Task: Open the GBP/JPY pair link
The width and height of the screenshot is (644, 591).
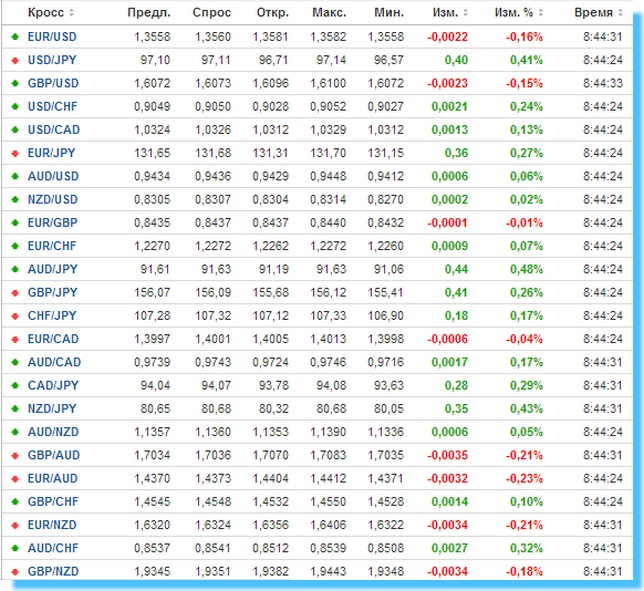Action: coord(53,293)
